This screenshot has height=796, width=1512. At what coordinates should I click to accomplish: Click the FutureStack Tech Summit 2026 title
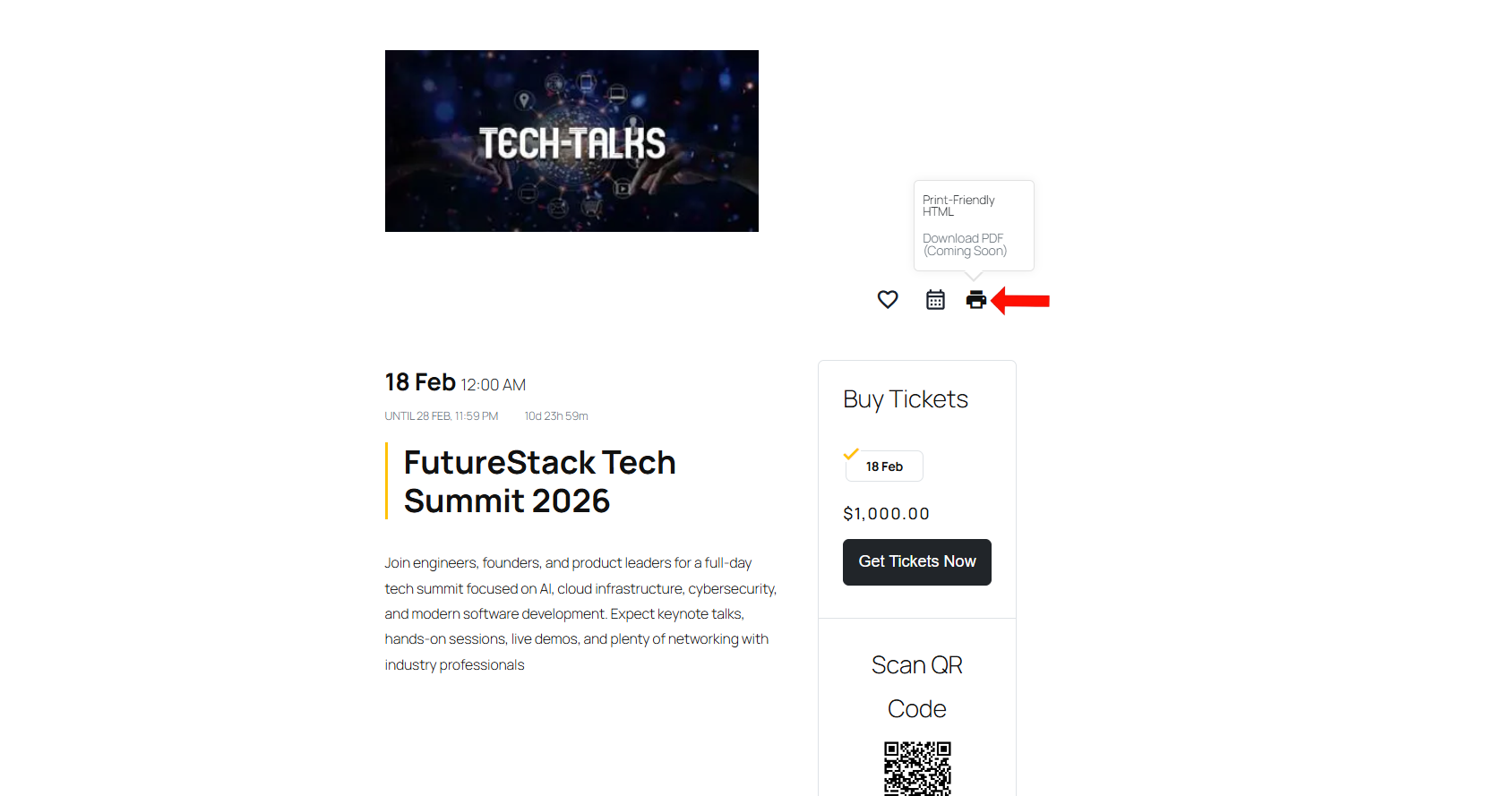(539, 482)
